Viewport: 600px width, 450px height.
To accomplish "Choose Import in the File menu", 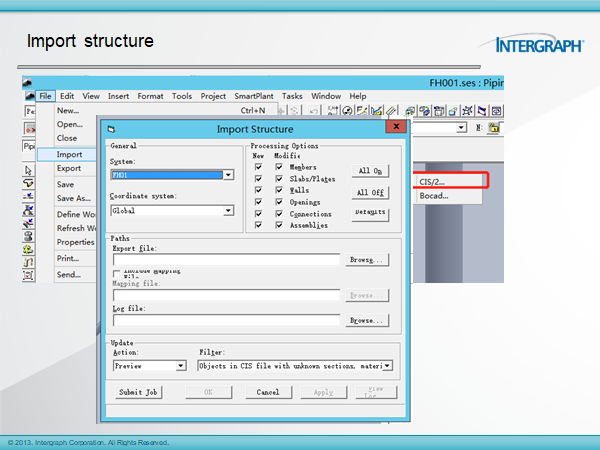I will tap(69, 155).
